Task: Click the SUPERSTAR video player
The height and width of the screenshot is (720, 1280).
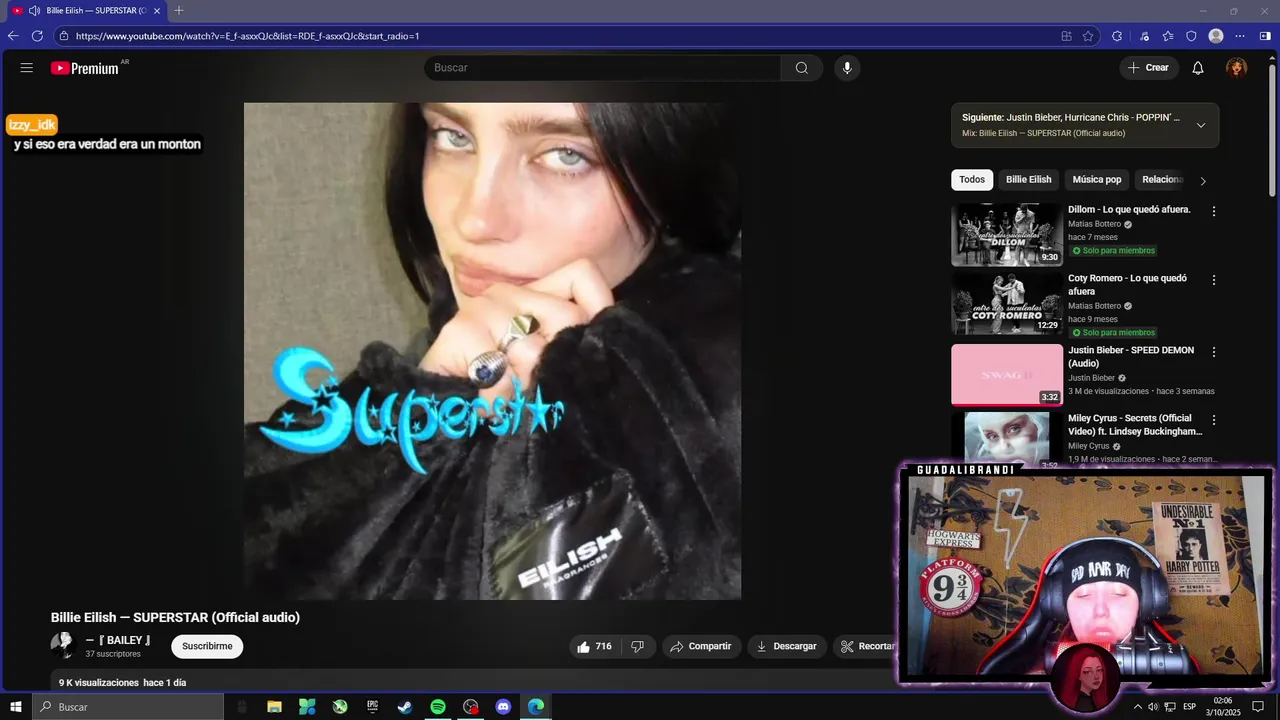Action: pyautogui.click(x=492, y=351)
